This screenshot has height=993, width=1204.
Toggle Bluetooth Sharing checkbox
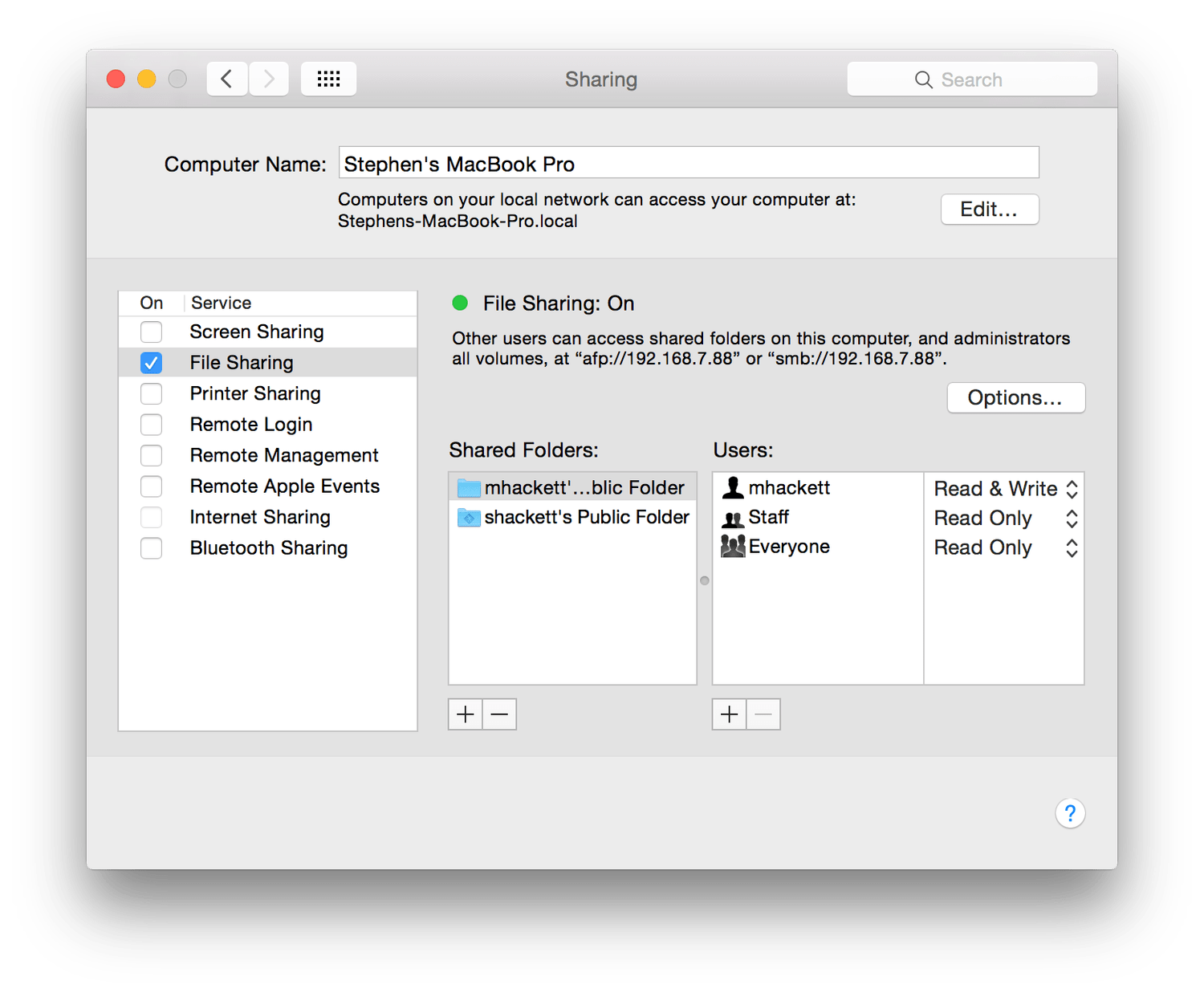click(x=151, y=548)
